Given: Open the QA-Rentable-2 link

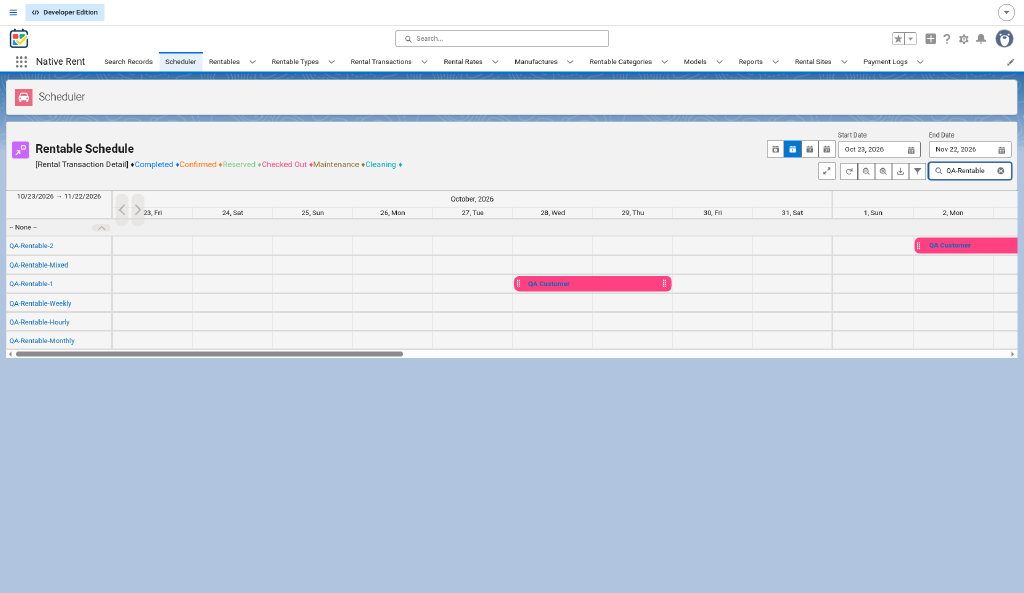Looking at the screenshot, I should point(31,246).
